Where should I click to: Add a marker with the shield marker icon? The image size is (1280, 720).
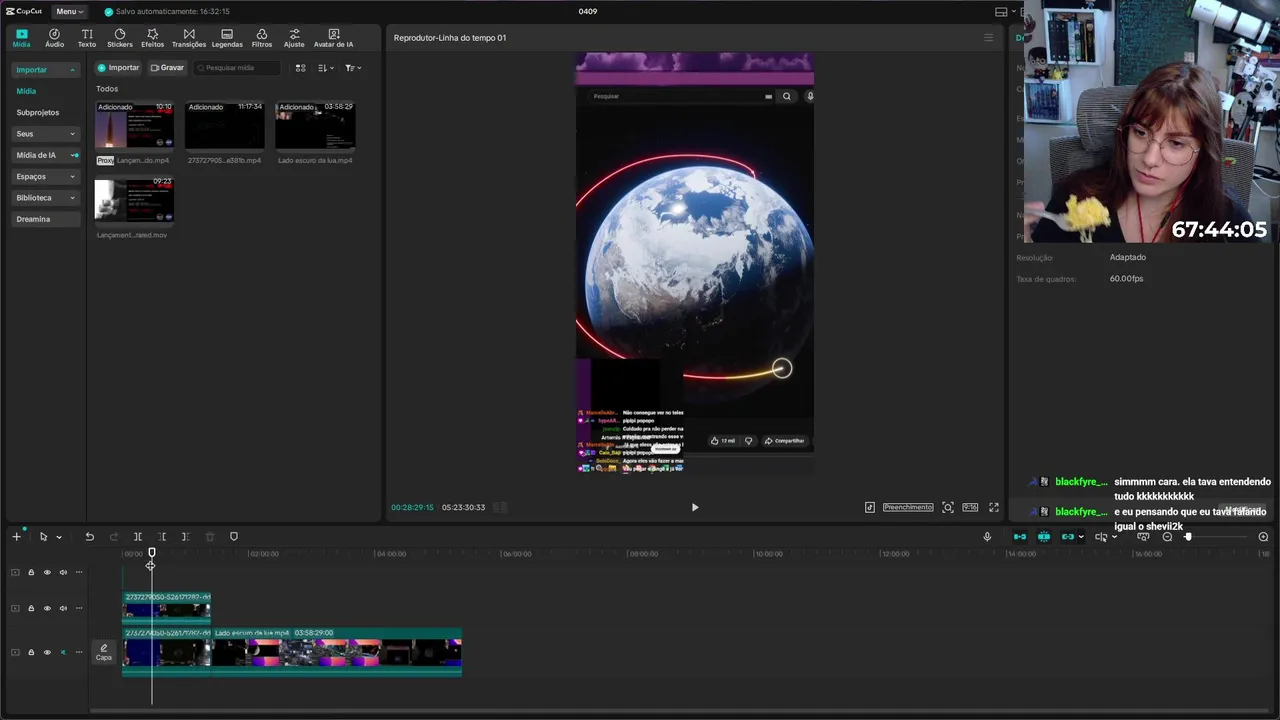234,537
